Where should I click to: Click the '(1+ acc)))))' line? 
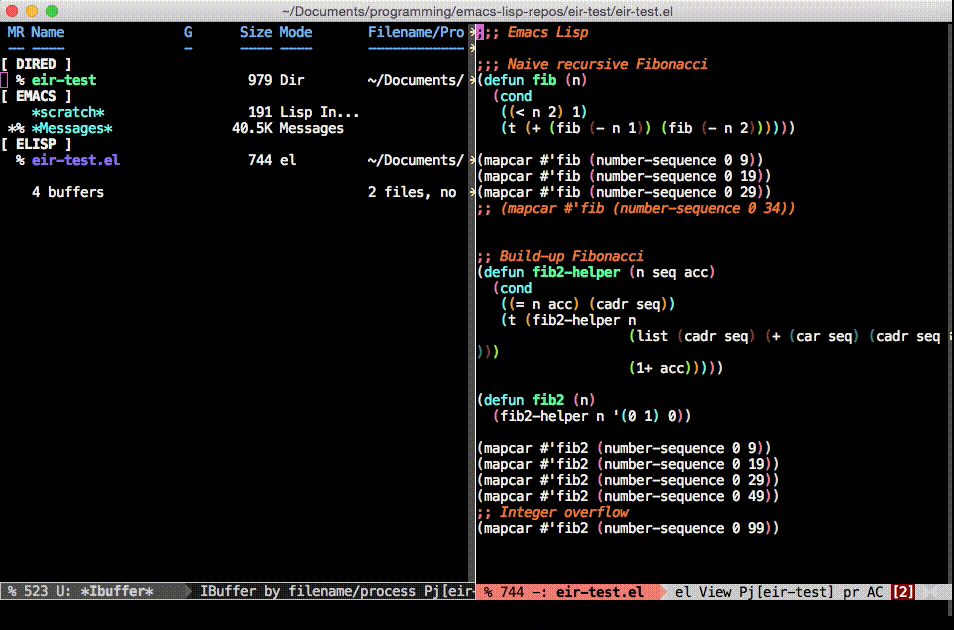click(676, 368)
